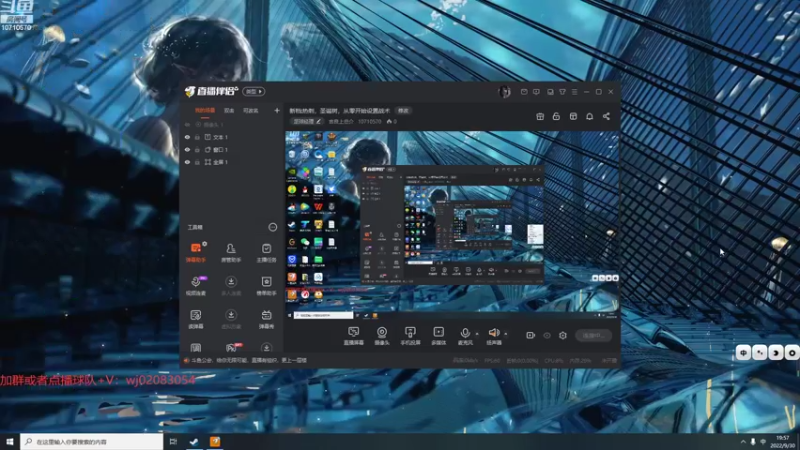
Task: Click the stream title edit button
Action: (x=403, y=110)
